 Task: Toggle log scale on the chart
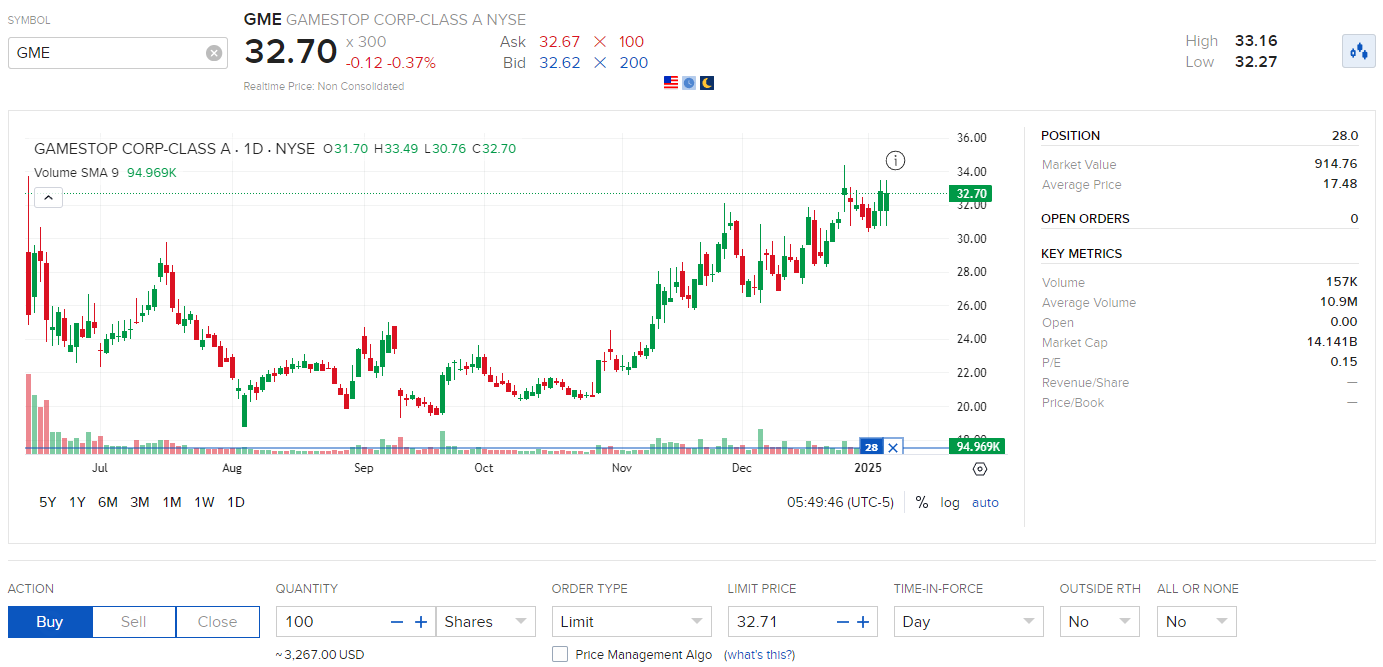pyautogui.click(x=949, y=502)
